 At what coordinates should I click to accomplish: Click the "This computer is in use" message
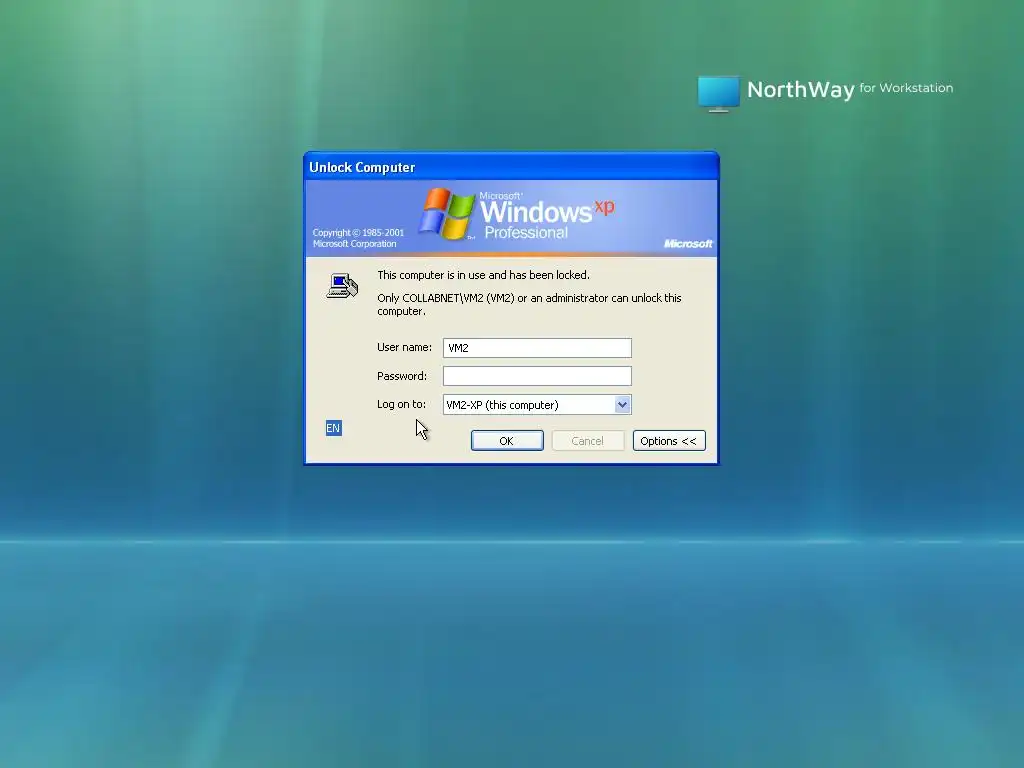[483, 275]
